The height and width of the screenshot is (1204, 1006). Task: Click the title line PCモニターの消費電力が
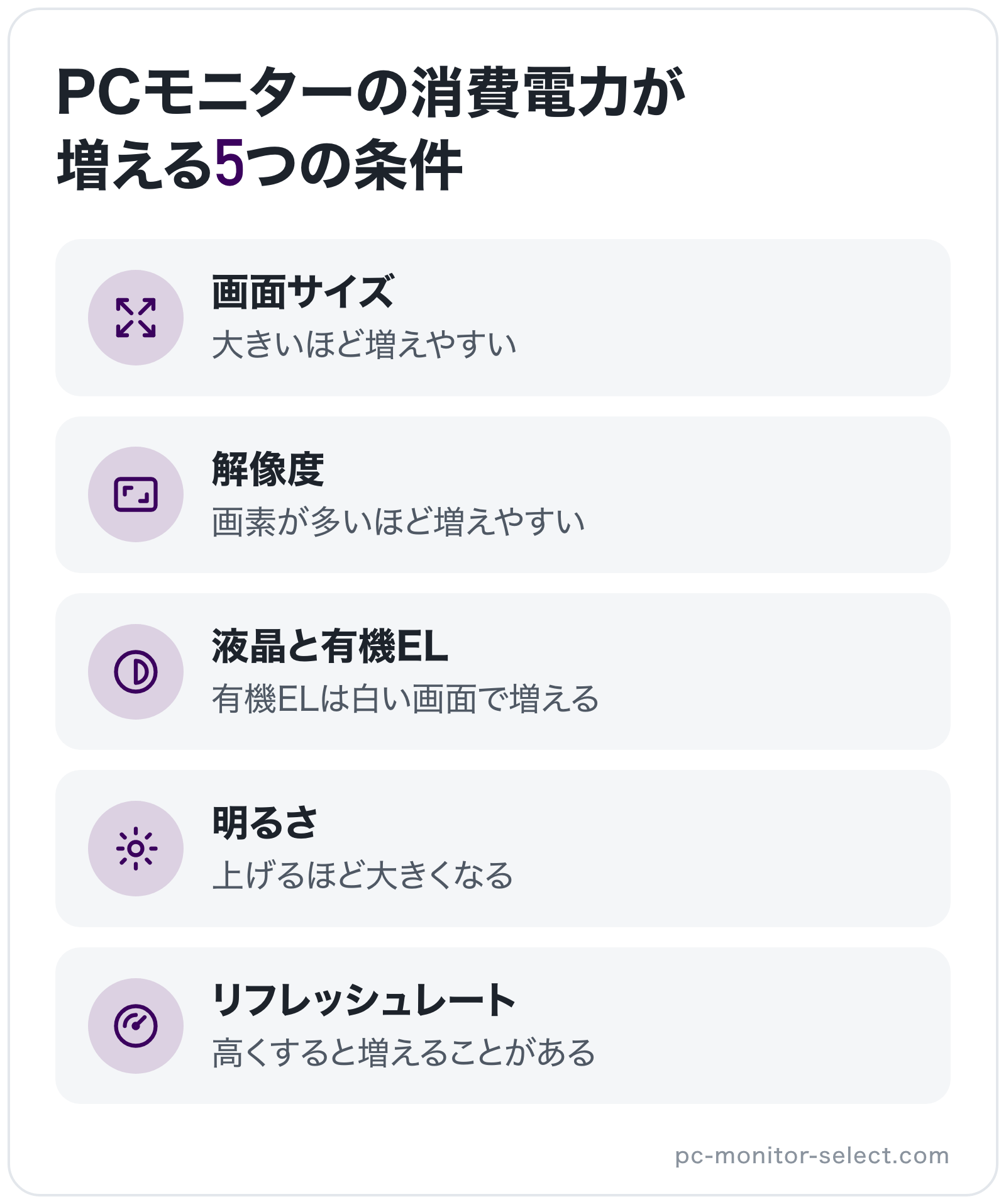pos(371,92)
